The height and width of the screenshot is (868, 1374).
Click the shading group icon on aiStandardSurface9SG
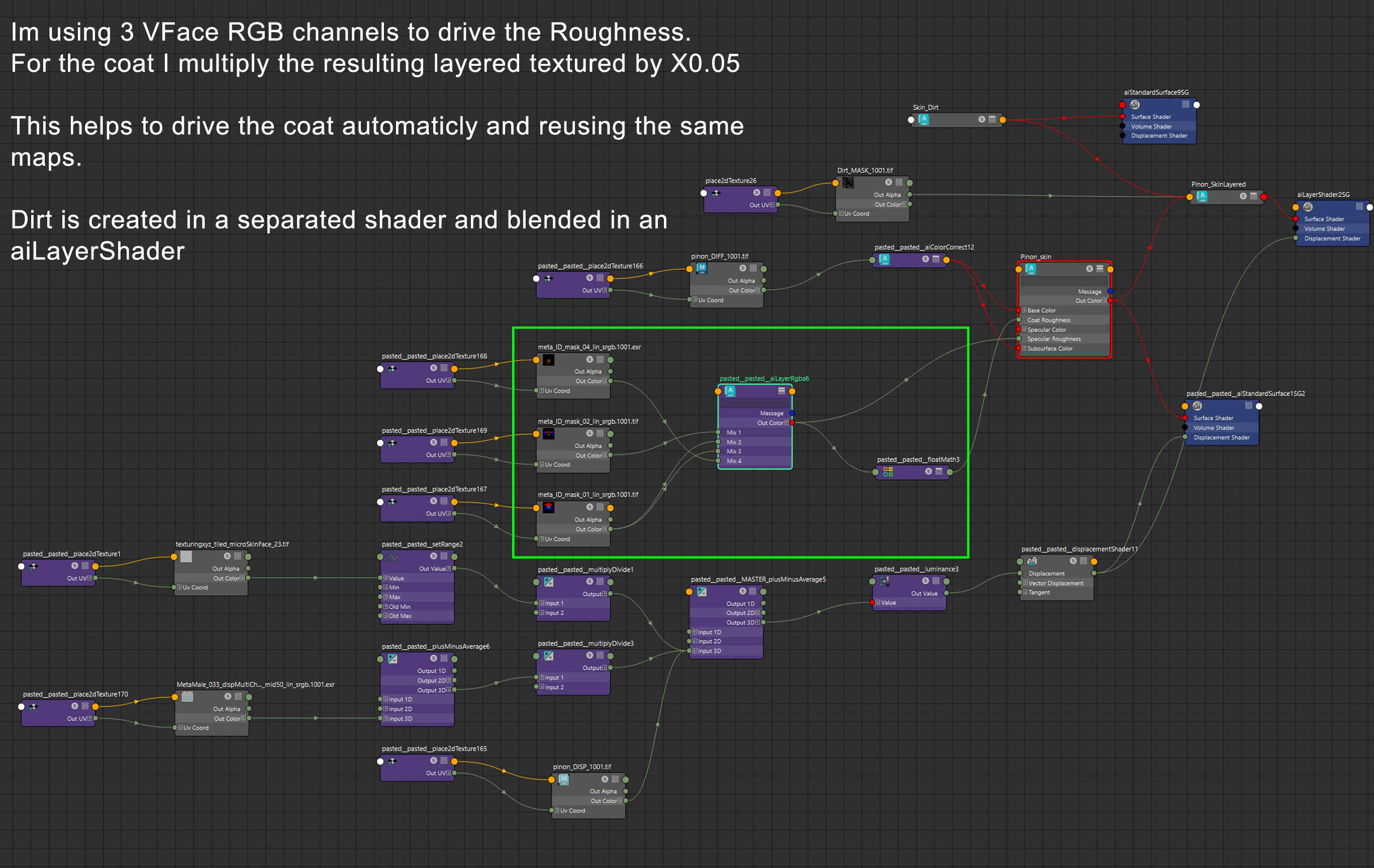1135,105
